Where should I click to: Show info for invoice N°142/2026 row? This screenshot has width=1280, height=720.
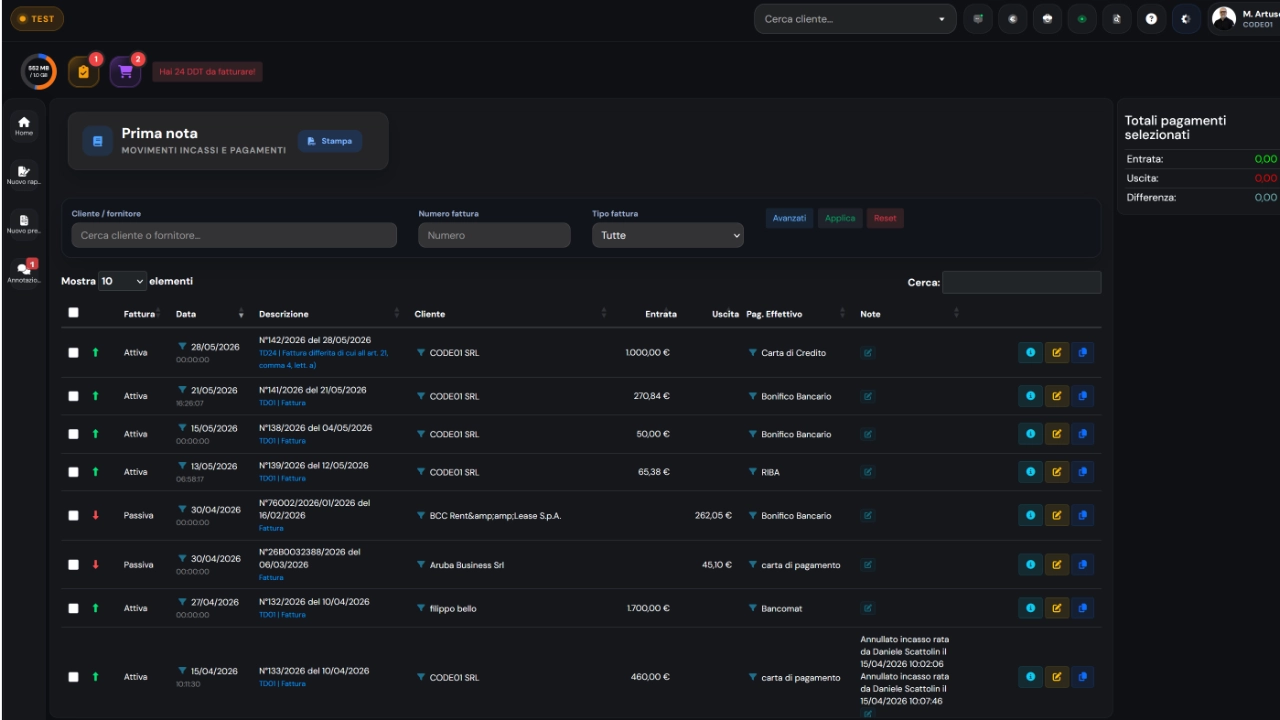pyautogui.click(x=1030, y=353)
